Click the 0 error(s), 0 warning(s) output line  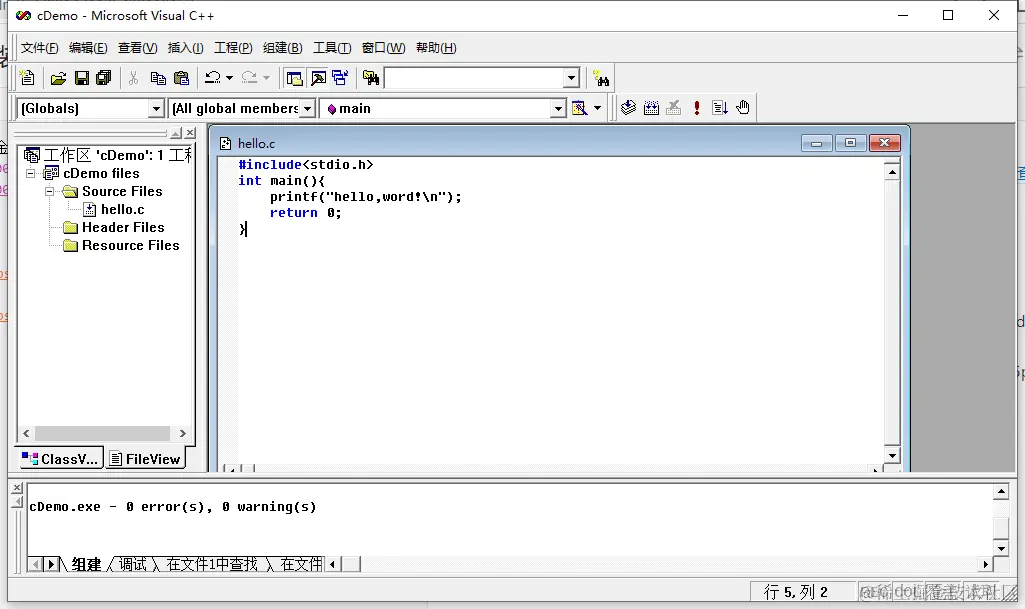point(173,507)
